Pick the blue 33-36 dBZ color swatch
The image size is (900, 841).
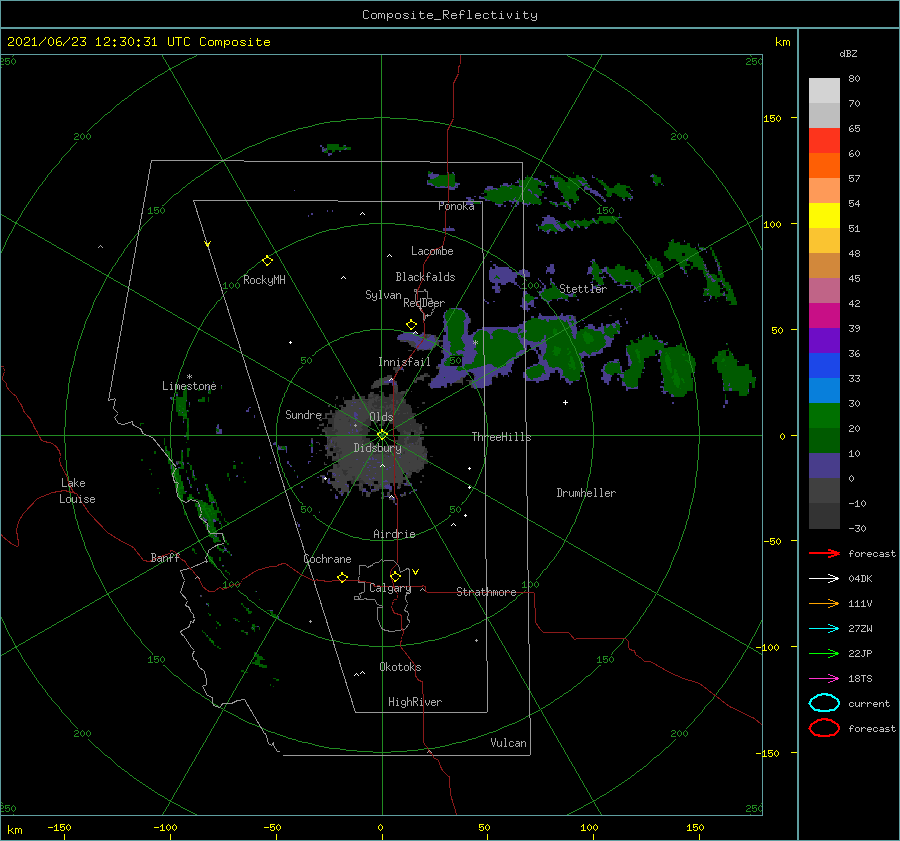click(824, 366)
